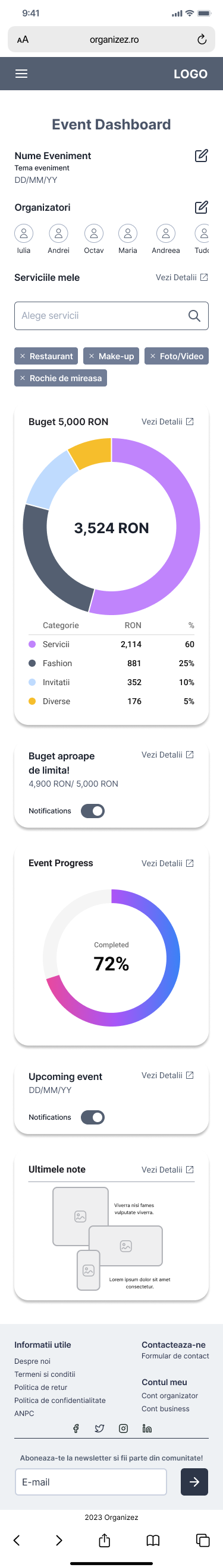Open the Twitter icon in the footer
This screenshot has height=1568, width=223.
coord(99,1428)
